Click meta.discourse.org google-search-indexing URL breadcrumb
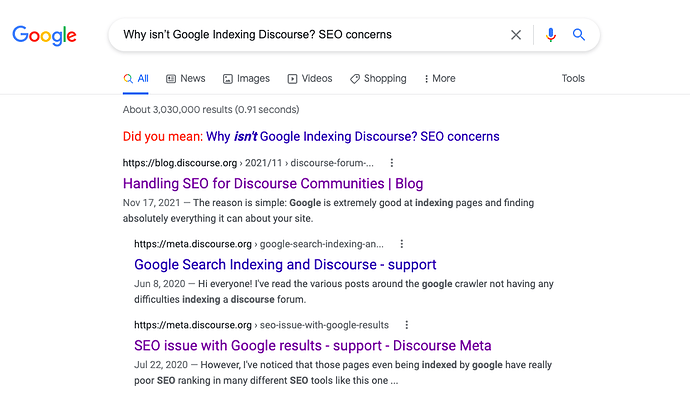The width and height of the screenshot is (690, 402). pos(259,244)
